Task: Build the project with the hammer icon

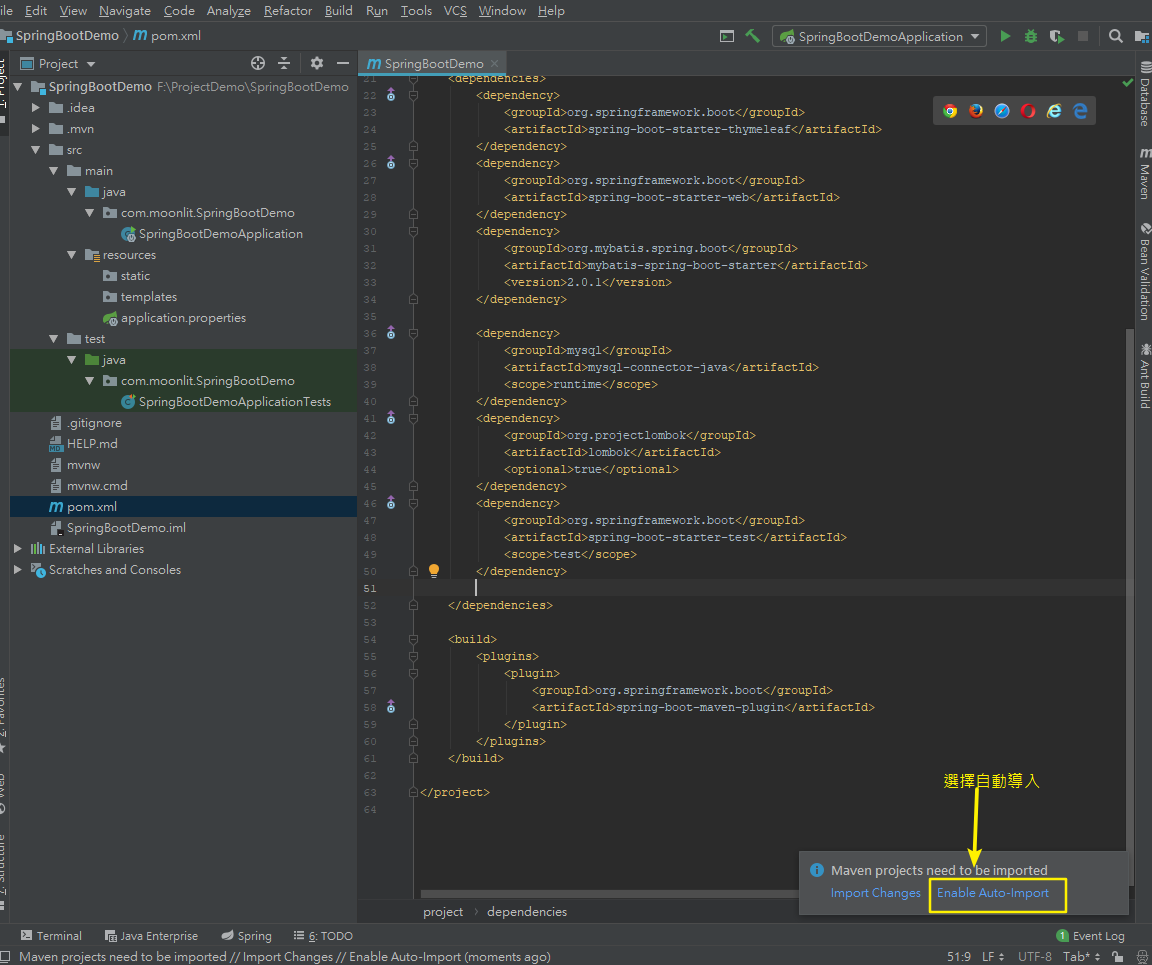Action: coord(752,36)
